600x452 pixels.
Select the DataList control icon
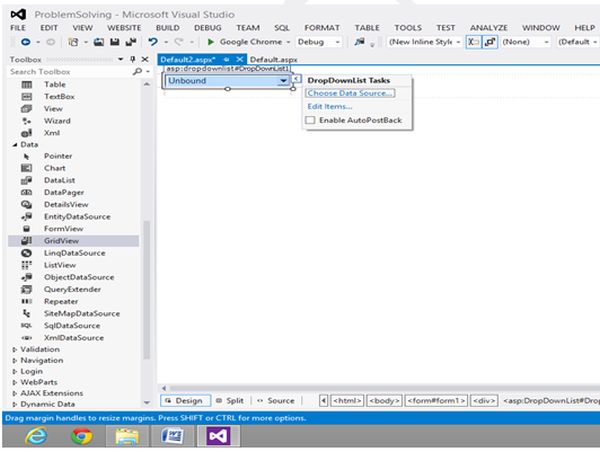(26, 180)
